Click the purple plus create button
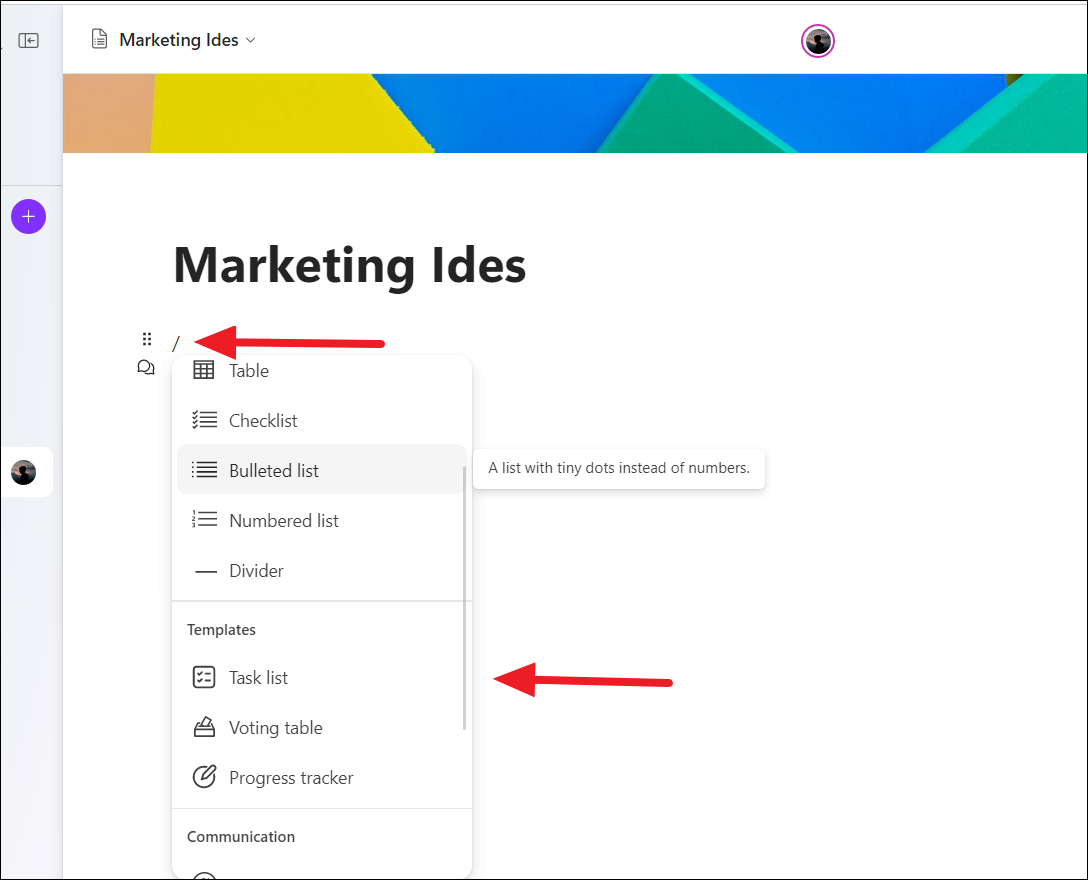1088x880 pixels. [x=28, y=217]
